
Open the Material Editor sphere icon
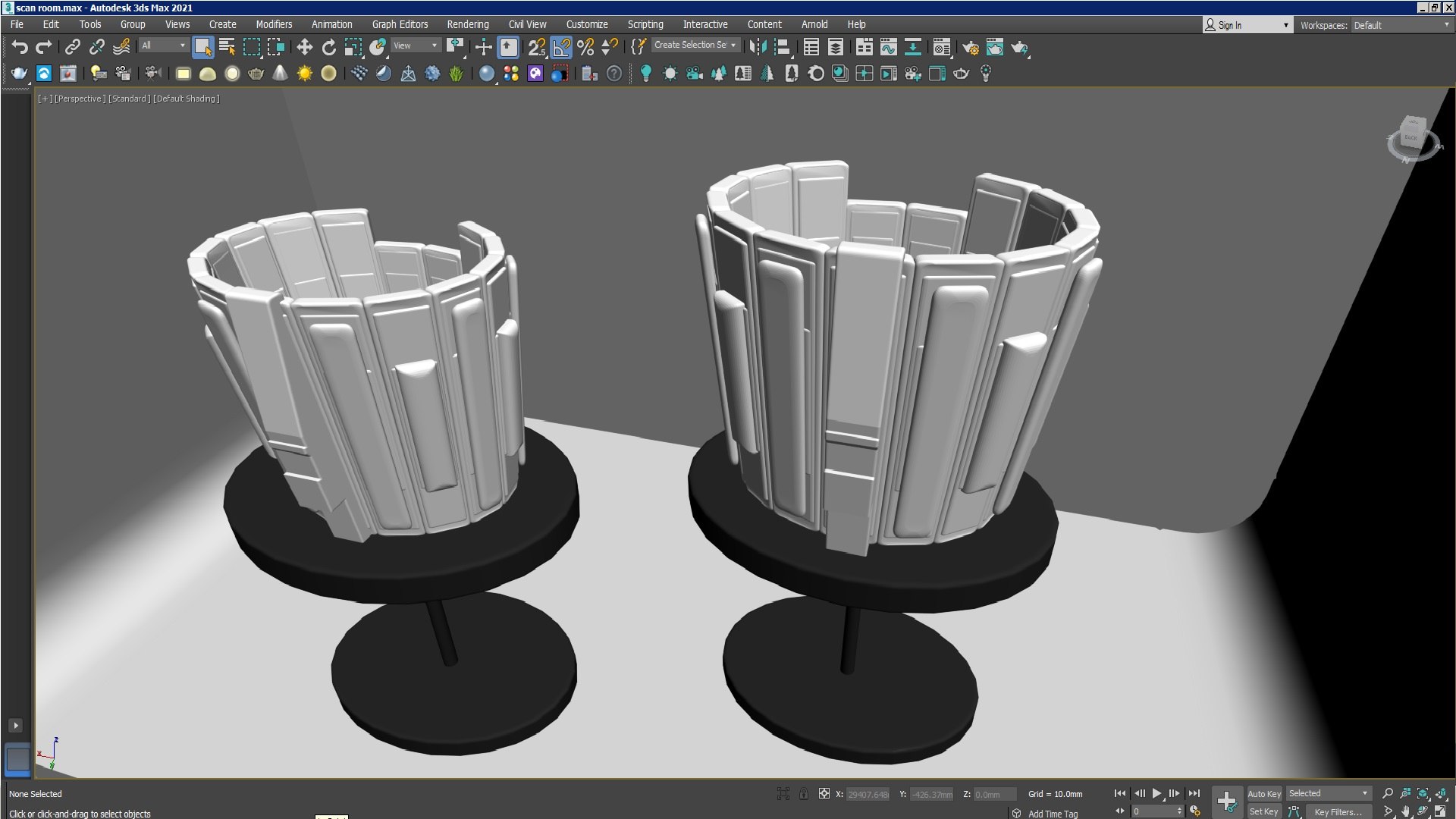click(x=941, y=48)
